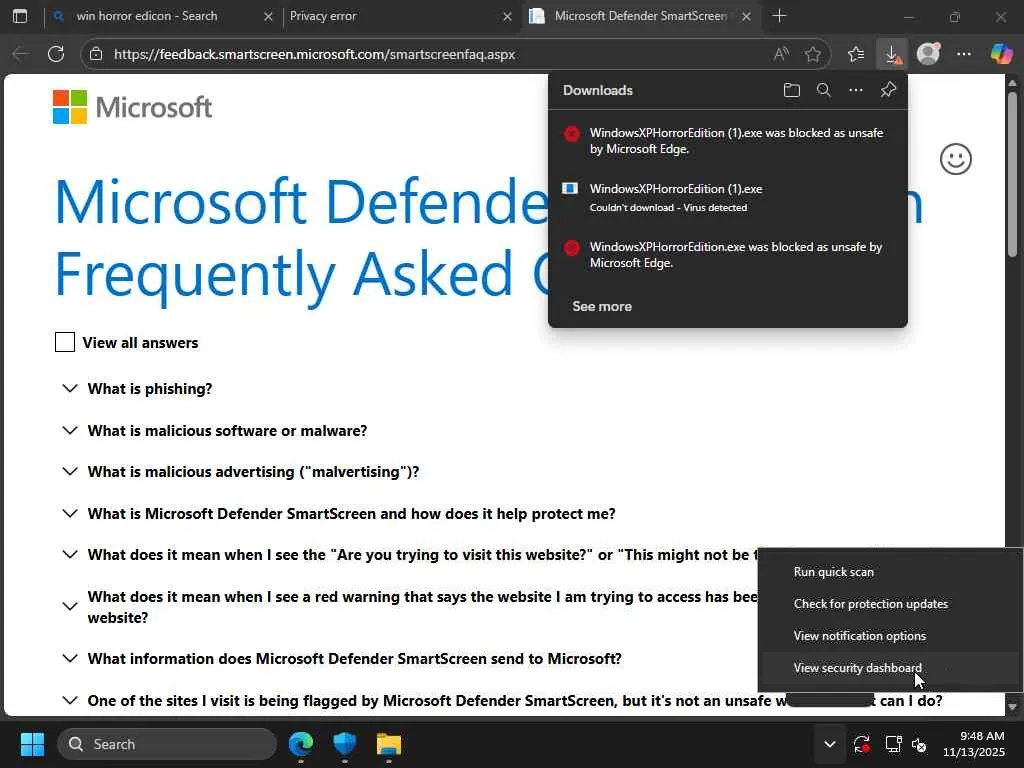Click the address bar URL
Screen dimensions: 1024x768
[x=314, y=54]
